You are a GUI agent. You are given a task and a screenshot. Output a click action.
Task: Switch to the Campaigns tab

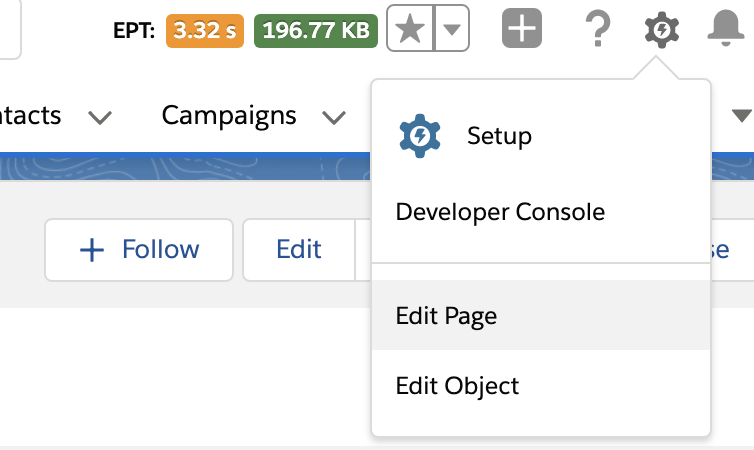tap(229, 115)
